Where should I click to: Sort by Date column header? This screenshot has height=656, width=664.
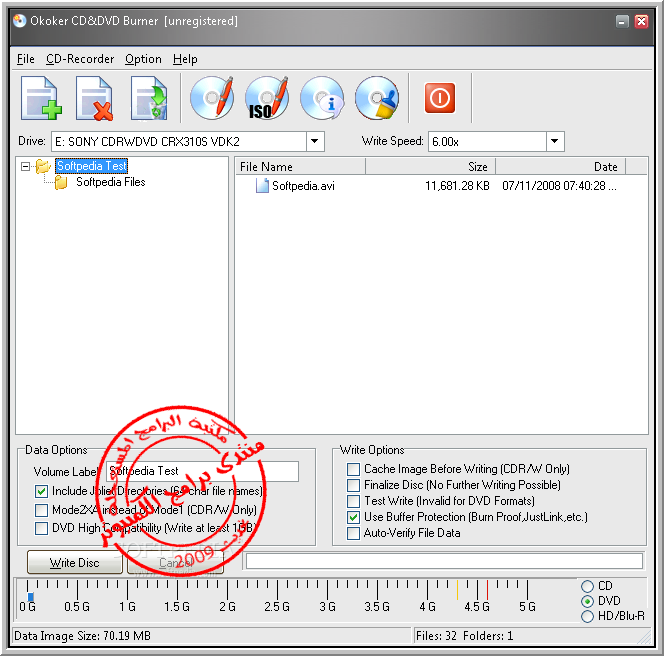(x=560, y=166)
